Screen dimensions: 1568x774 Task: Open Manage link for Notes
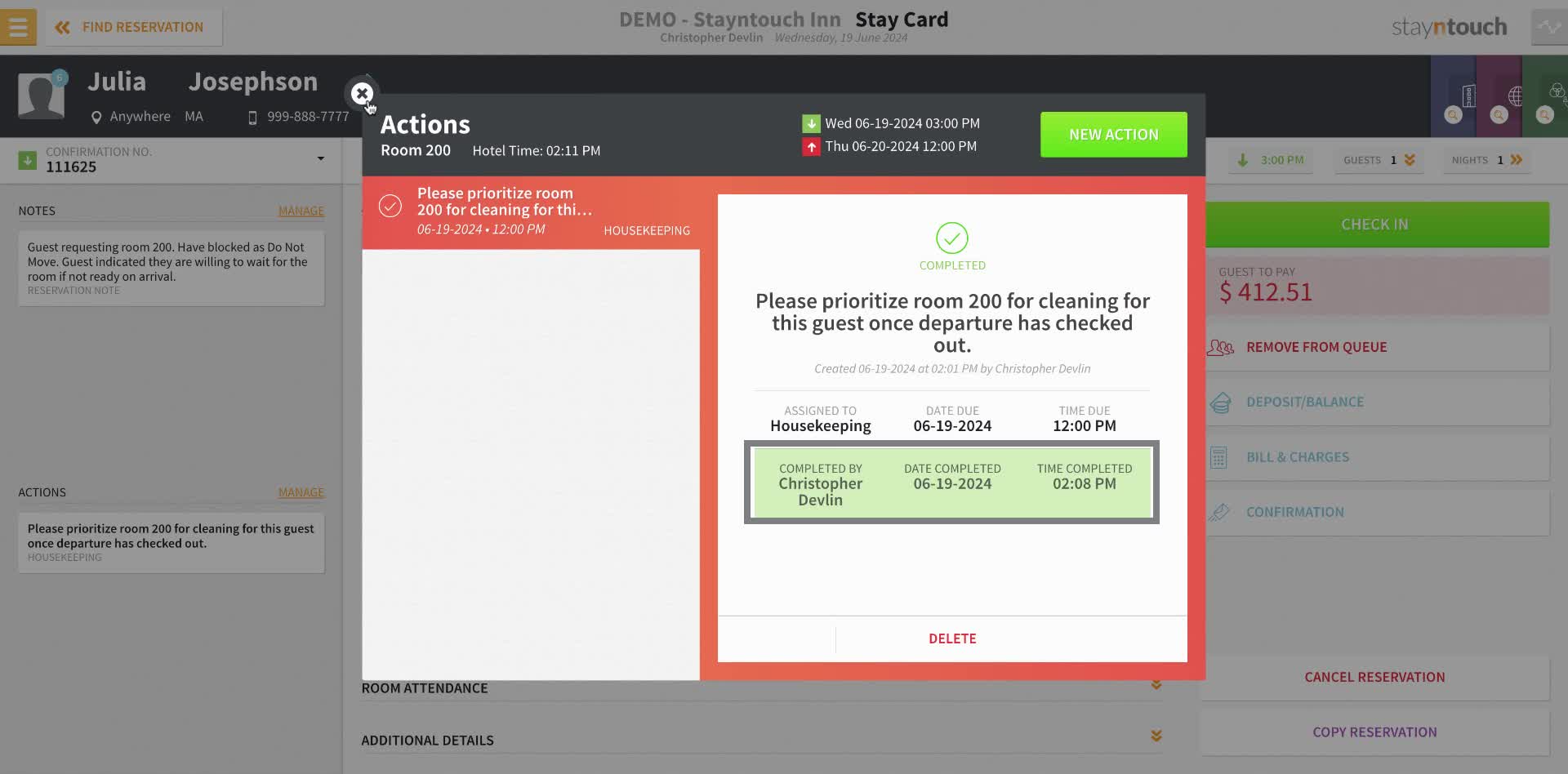pos(301,211)
